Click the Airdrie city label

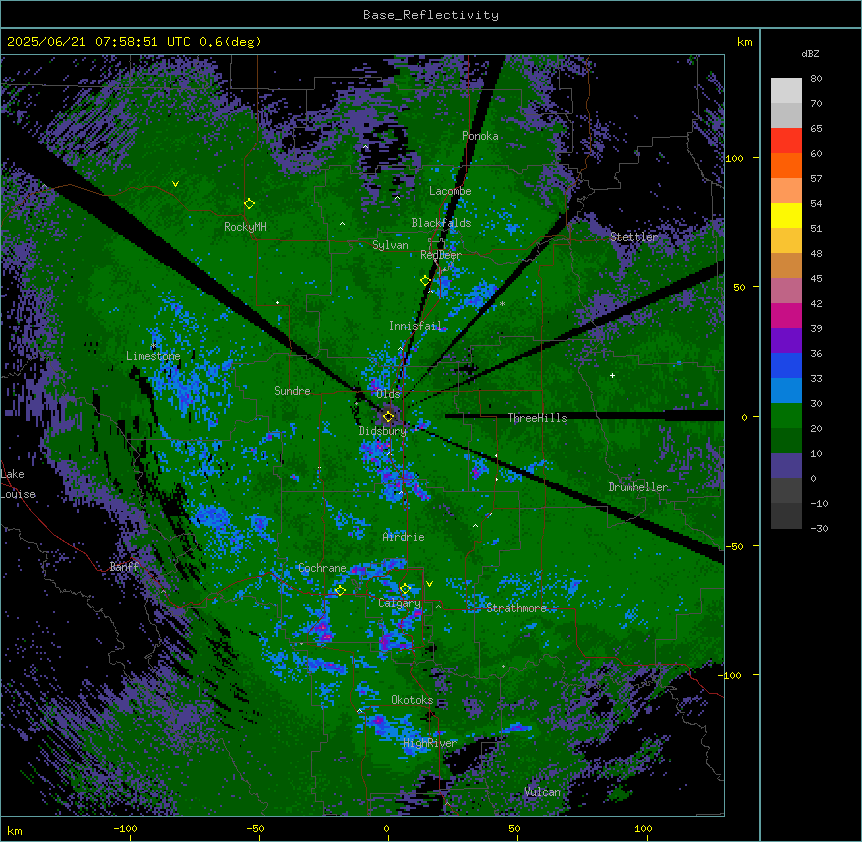click(404, 537)
